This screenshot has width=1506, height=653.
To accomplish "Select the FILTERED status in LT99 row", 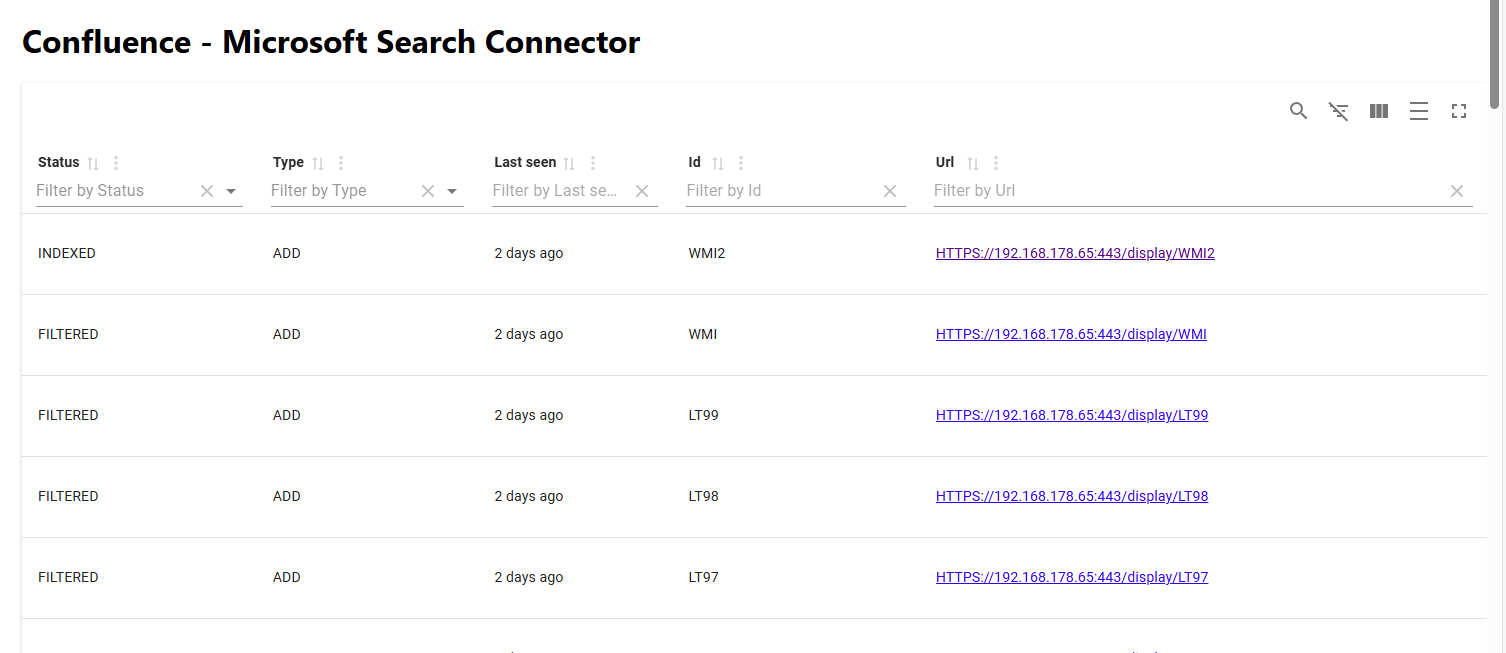I will (x=68, y=416).
